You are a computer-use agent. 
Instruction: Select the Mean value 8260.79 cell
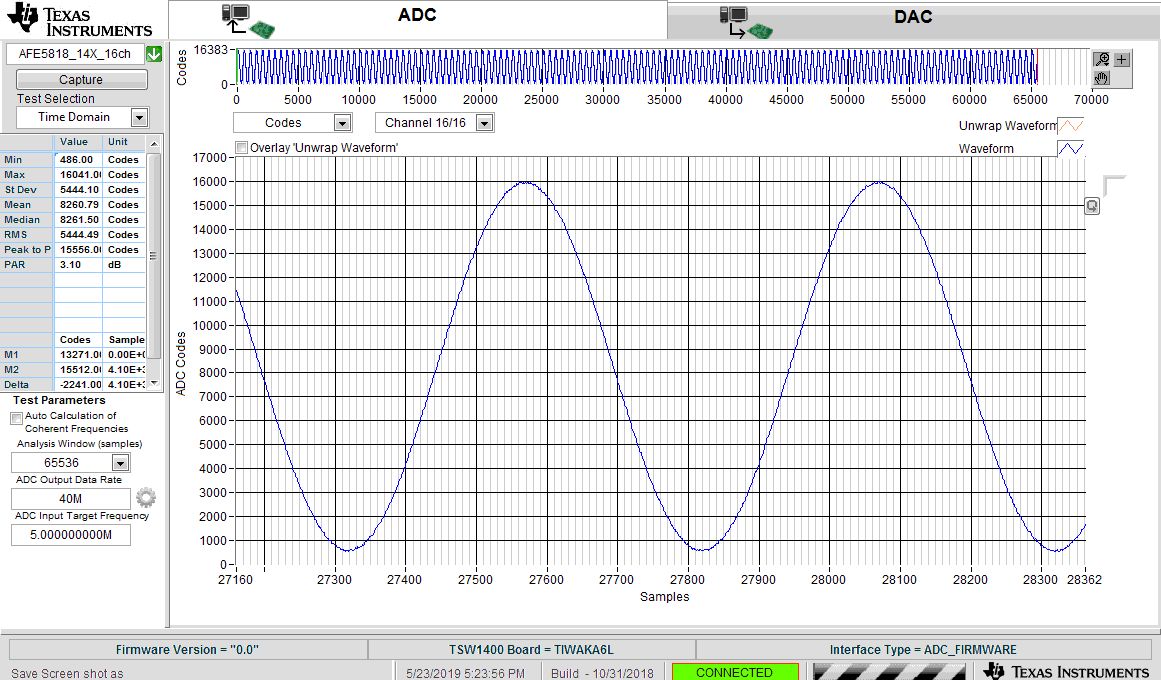click(x=78, y=204)
